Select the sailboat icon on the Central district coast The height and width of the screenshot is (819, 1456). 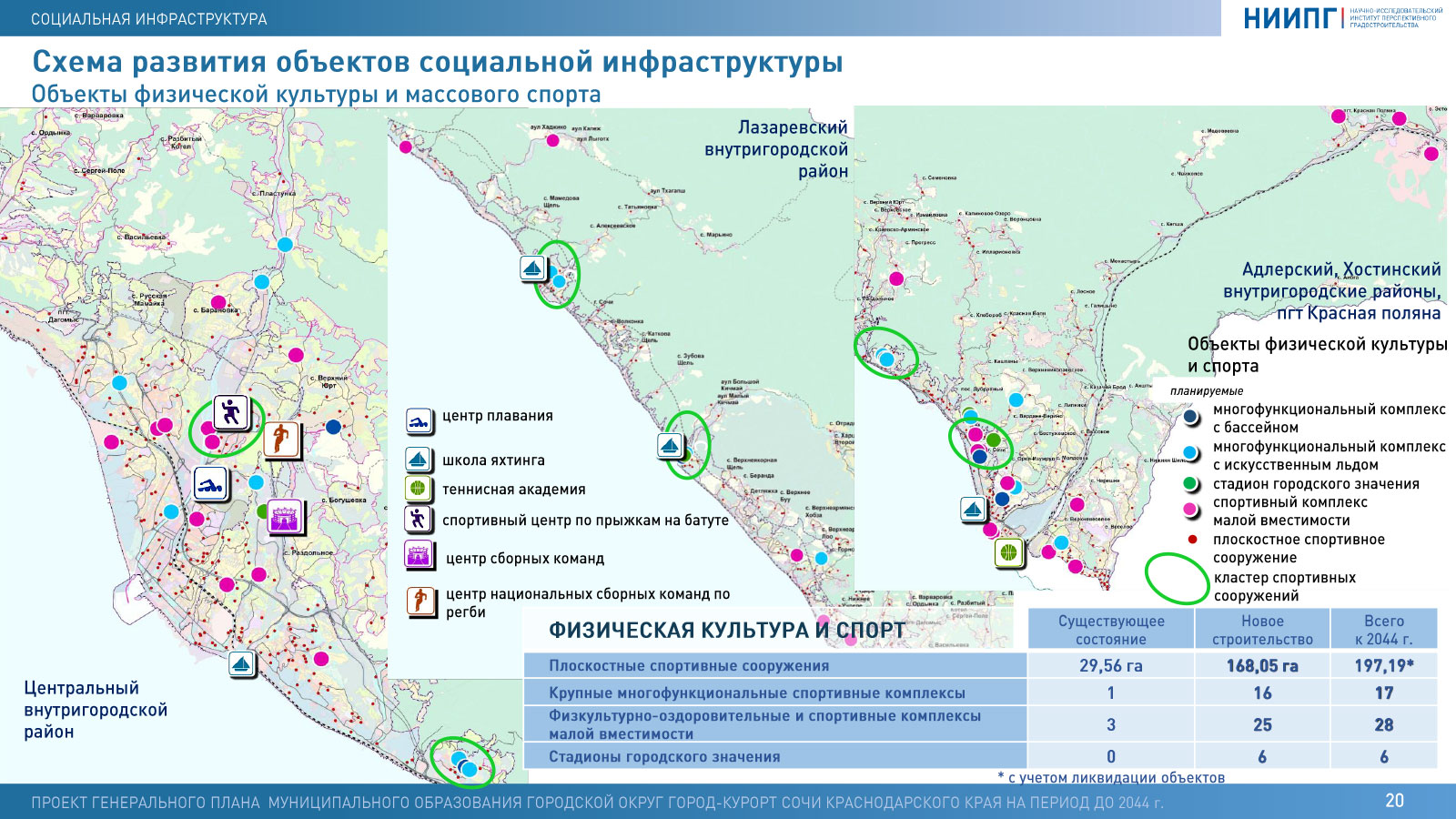point(241,664)
